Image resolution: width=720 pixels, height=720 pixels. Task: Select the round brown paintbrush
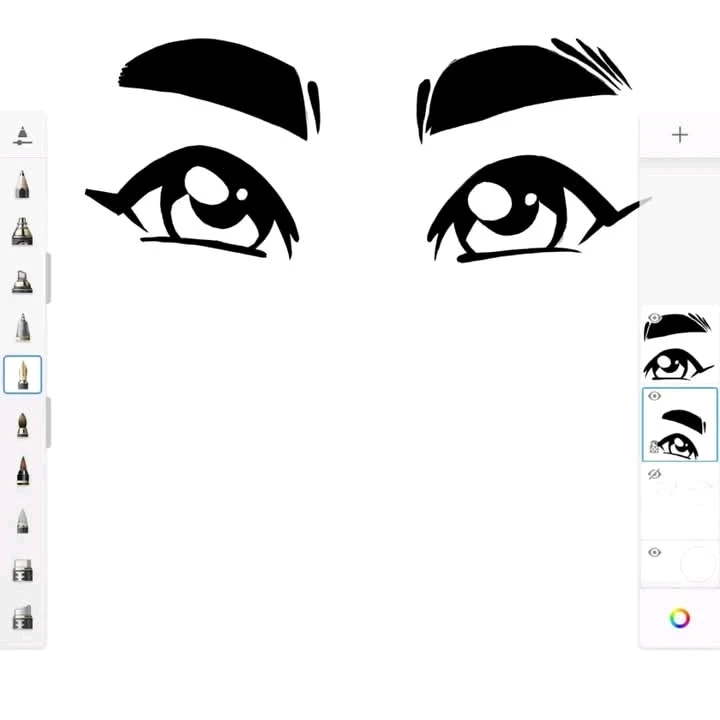coord(22,424)
